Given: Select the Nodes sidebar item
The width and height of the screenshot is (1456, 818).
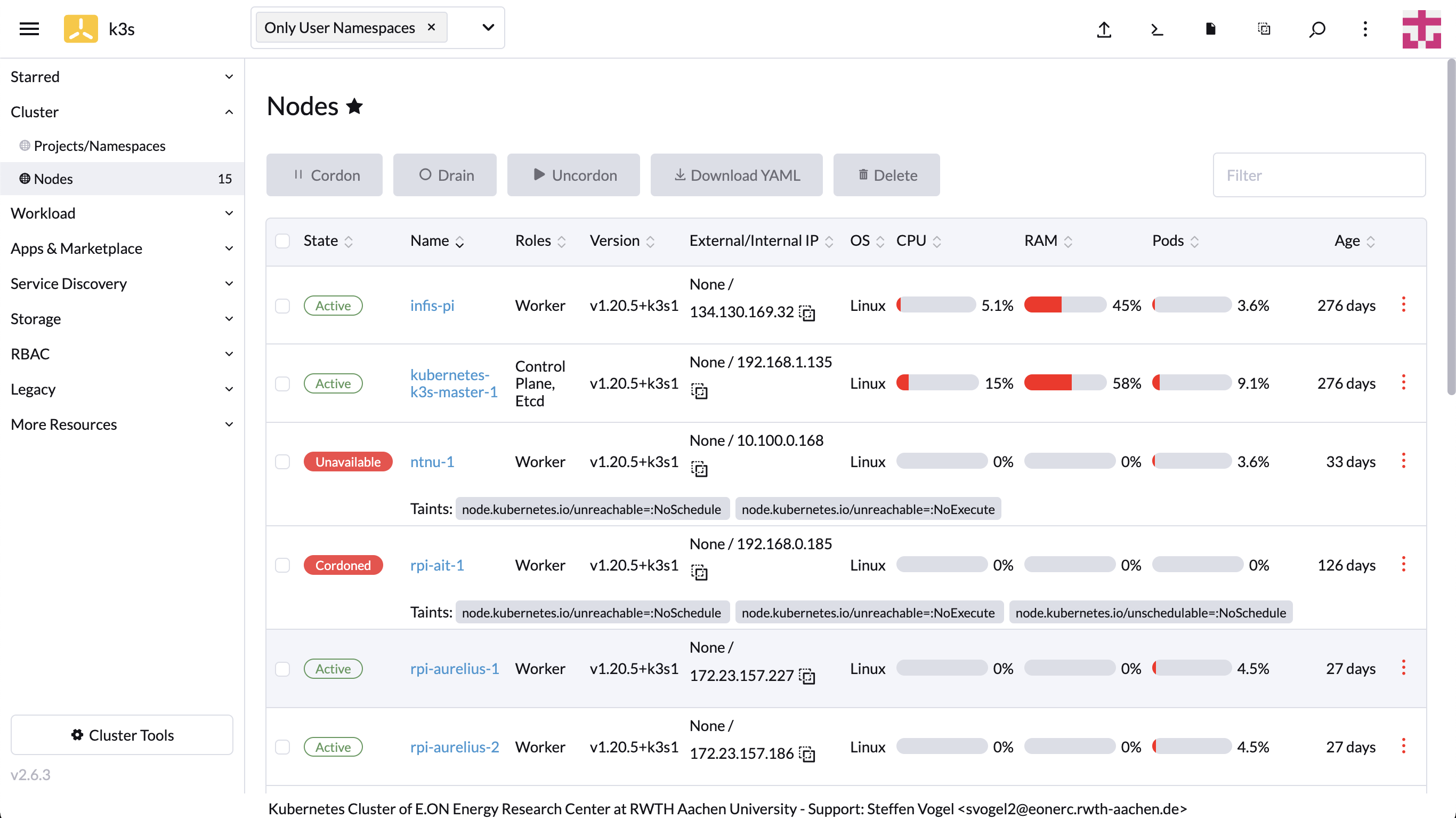Looking at the screenshot, I should click(x=122, y=178).
